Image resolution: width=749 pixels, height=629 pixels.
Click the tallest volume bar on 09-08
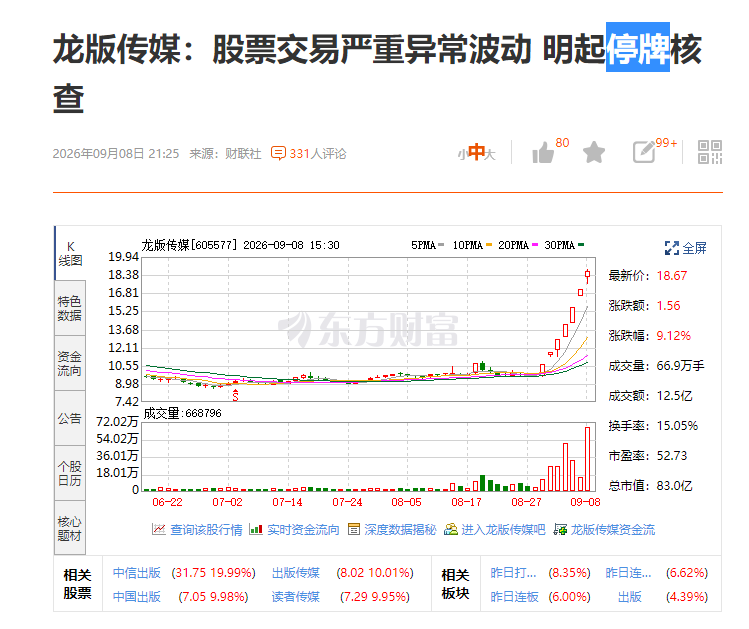[588, 459]
